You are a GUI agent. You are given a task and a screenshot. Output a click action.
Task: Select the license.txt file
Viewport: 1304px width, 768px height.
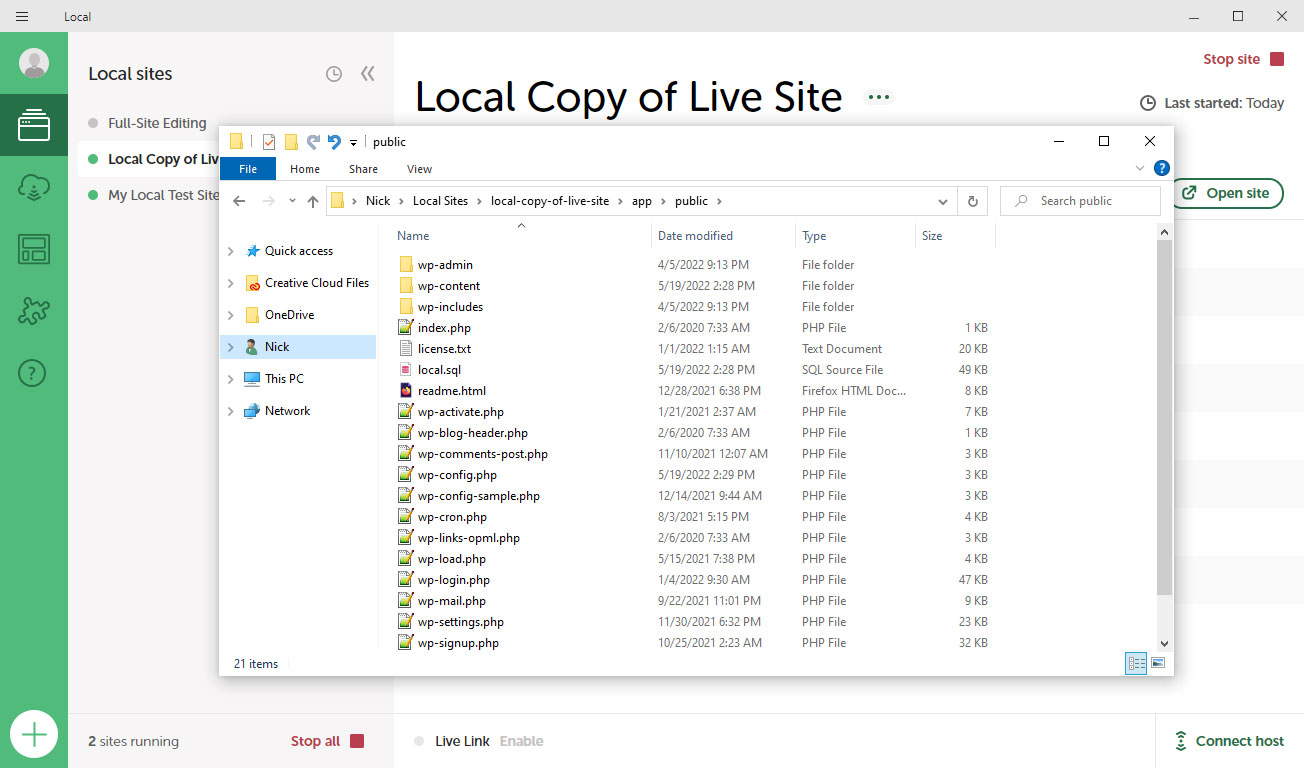(x=444, y=349)
